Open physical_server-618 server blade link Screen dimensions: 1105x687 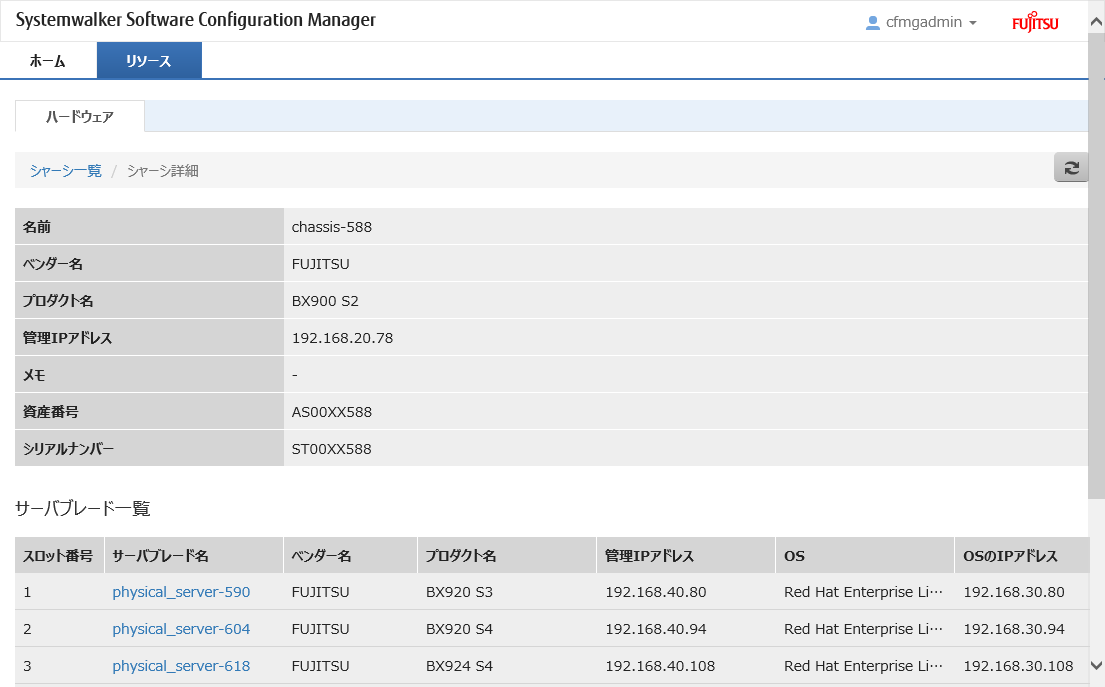[x=181, y=666]
